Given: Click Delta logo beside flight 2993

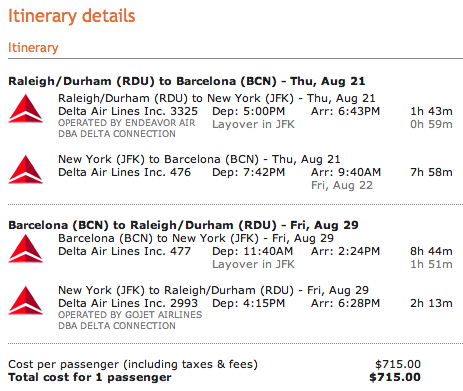Looking at the screenshot, I should tap(26, 300).
